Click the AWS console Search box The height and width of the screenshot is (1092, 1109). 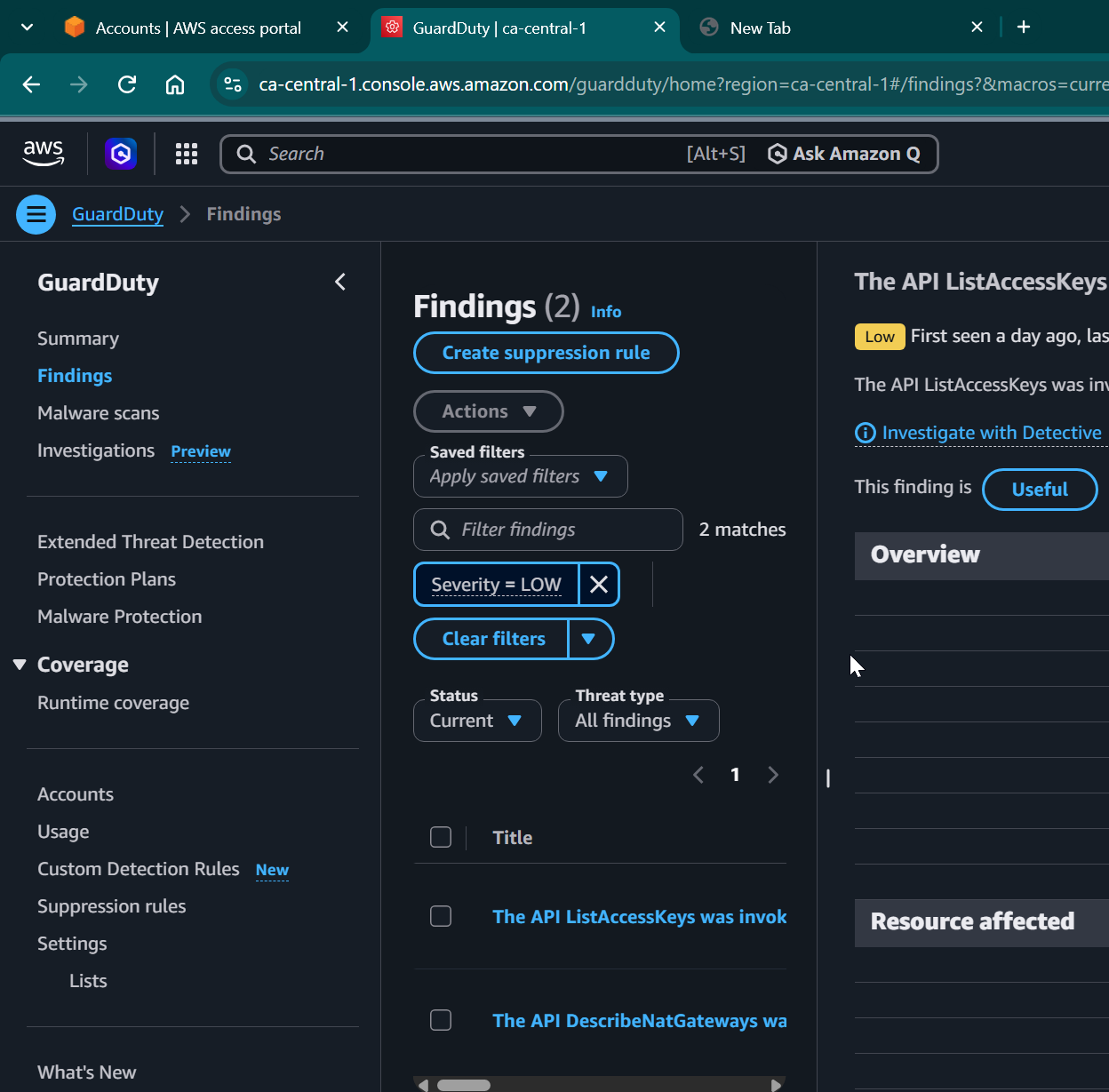click(x=474, y=154)
